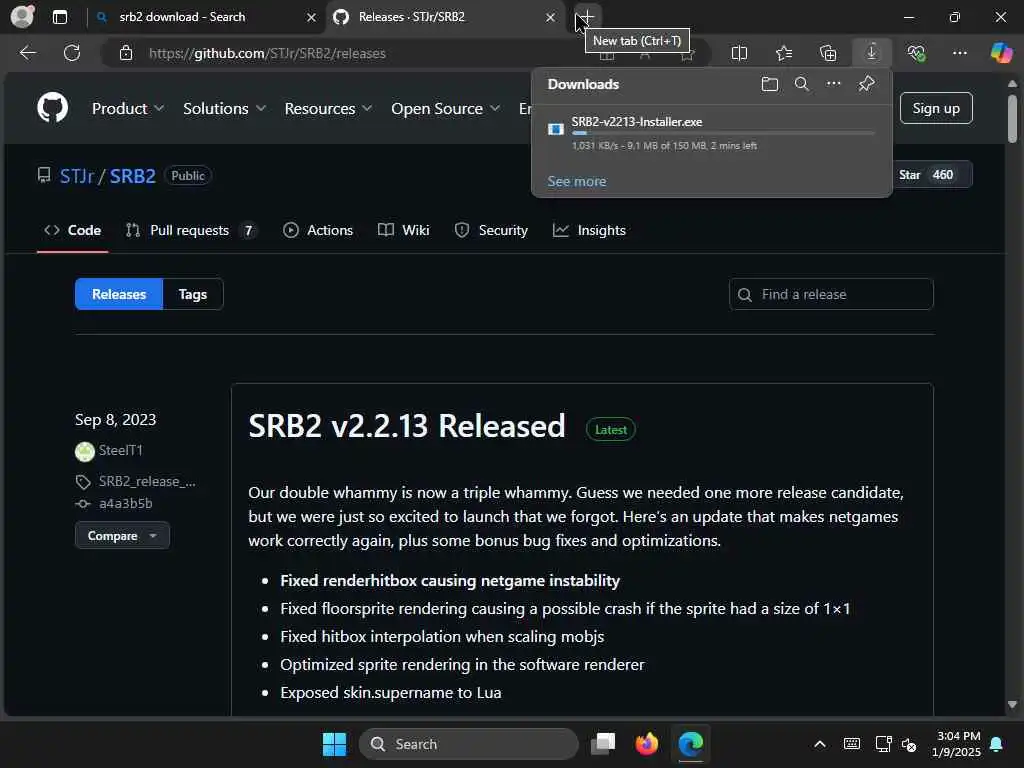Click the SRB2 installer file icon
This screenshot has width=1024, height=768.
(x=556, y=129)
